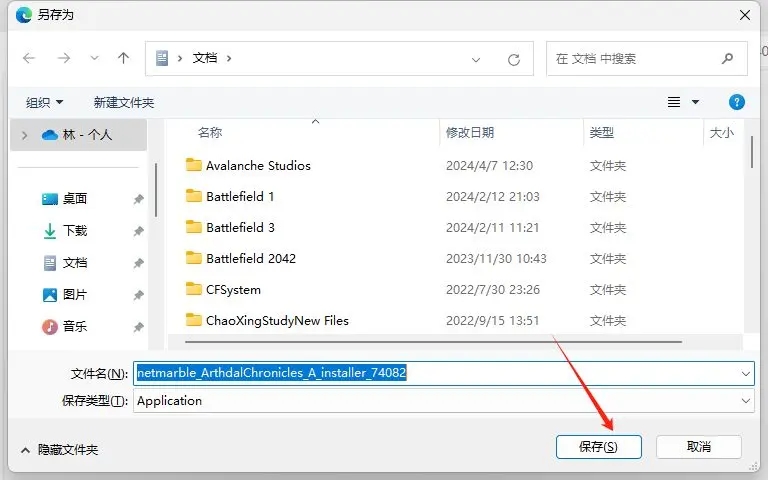Screen dimensions: 768x480
Task: Unpin 下载 using its pin icon
Action: coord(139,231)
